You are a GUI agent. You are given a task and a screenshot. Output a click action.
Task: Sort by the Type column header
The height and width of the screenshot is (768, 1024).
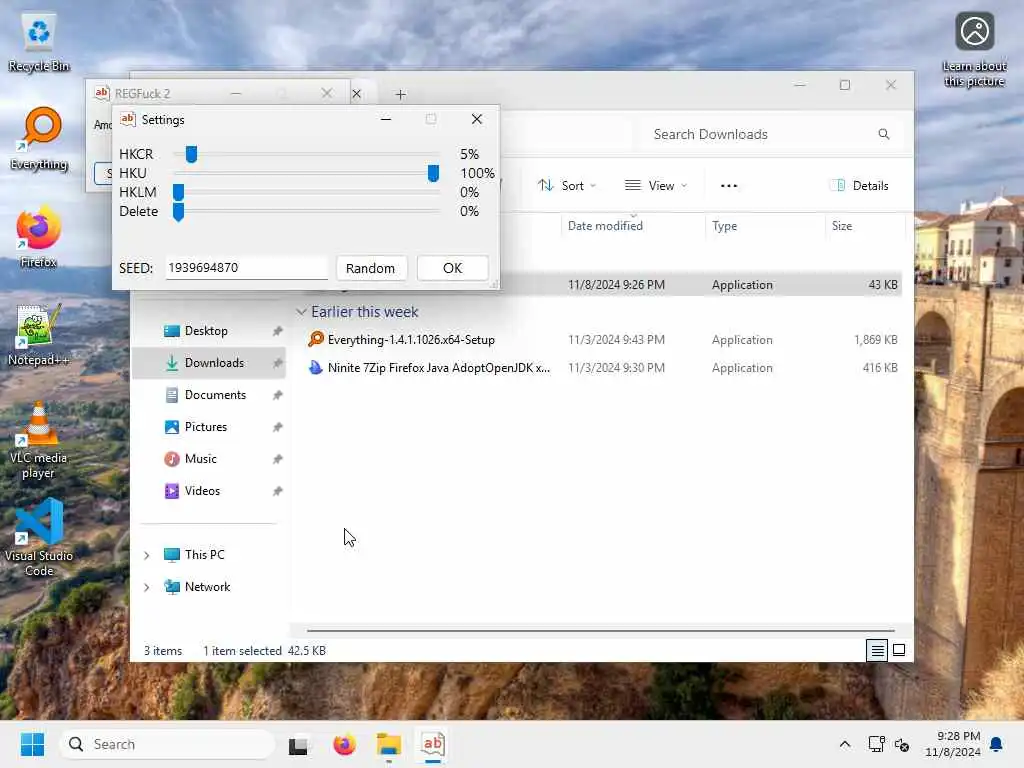(x=724, y=226)
